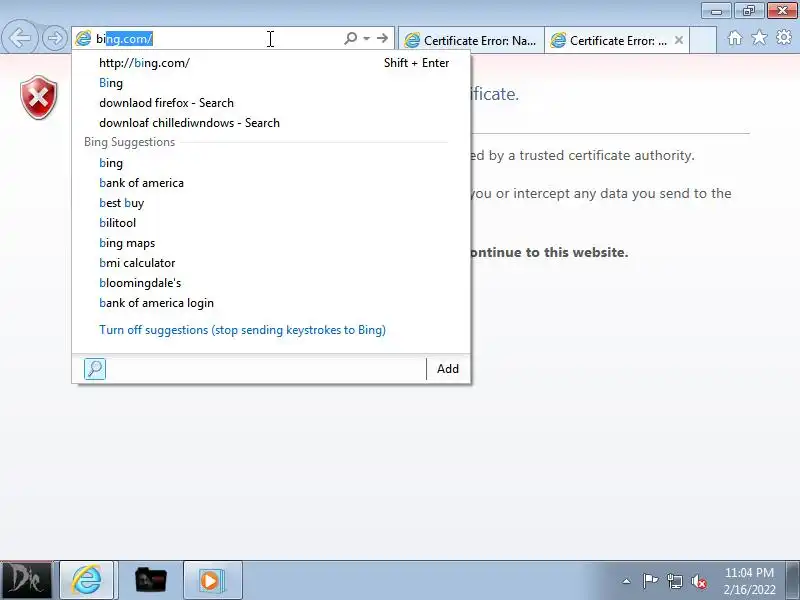
Task: Open Favorites star icon
Action: tap(759, 37)
